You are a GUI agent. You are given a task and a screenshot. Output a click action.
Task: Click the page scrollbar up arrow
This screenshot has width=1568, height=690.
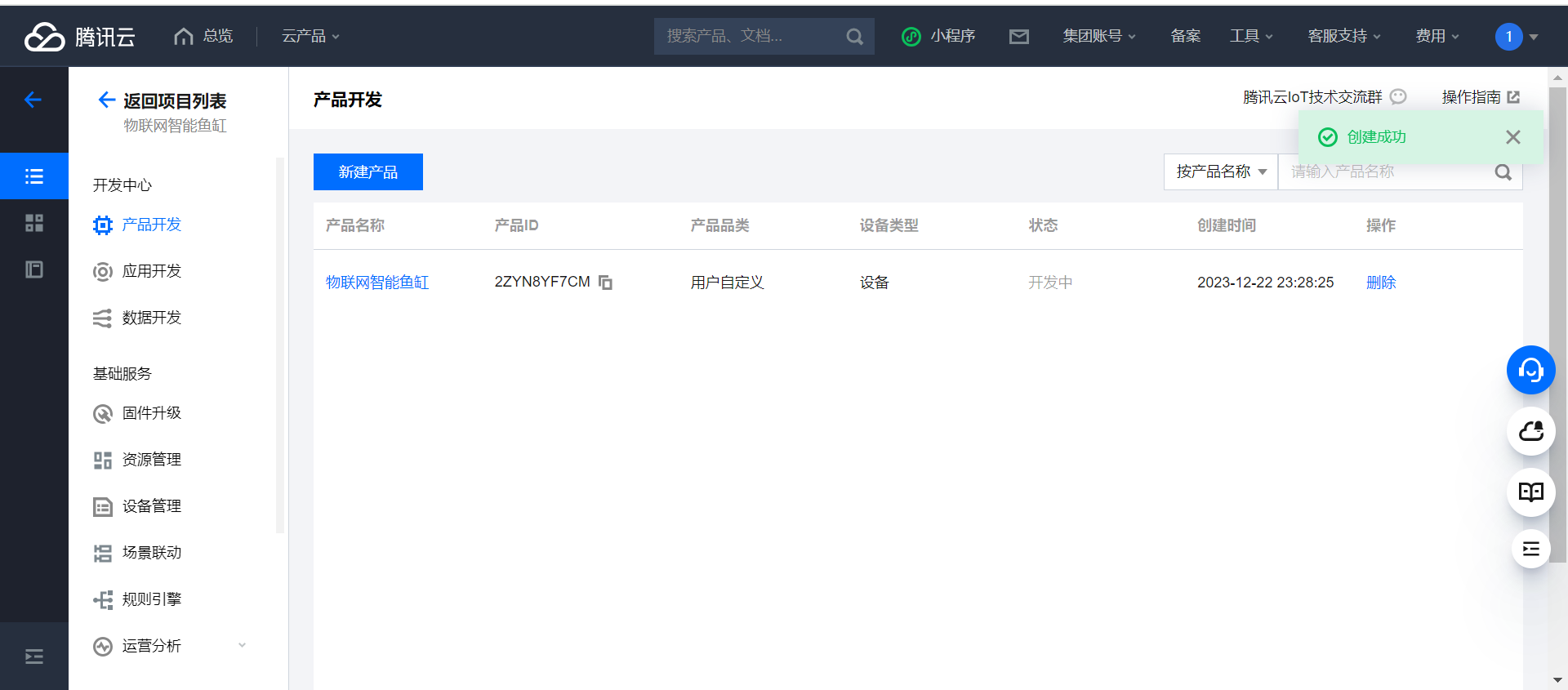point(1557,78)
